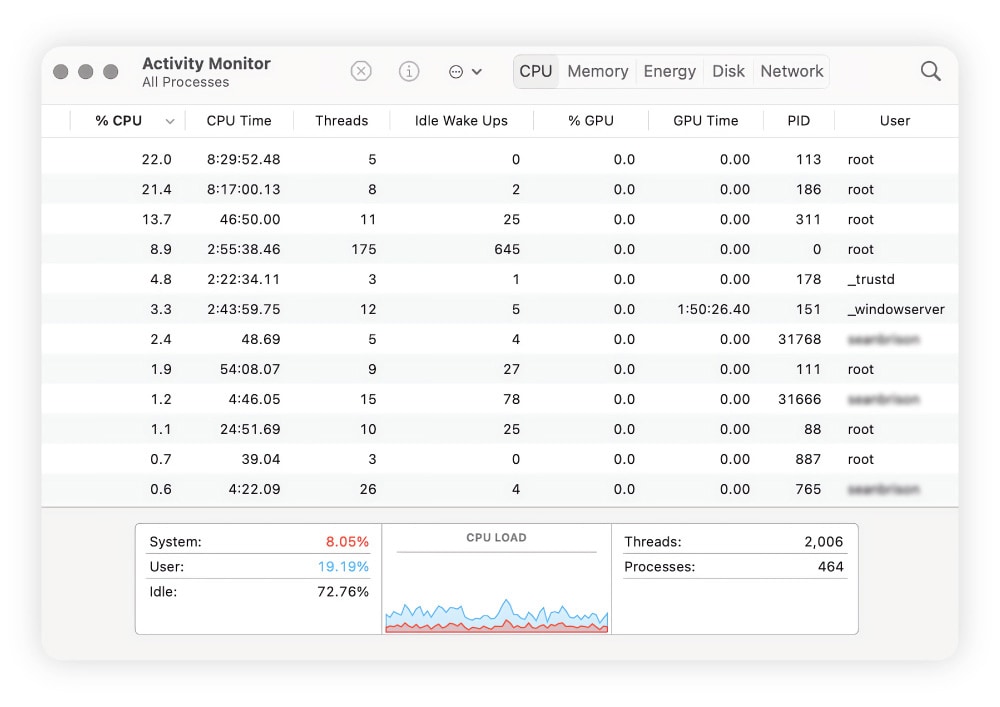This screenshot has height=707, width=1000.
Task: Sort processes by Threads column
Action: pyautogui.click(x=342, y=120)
